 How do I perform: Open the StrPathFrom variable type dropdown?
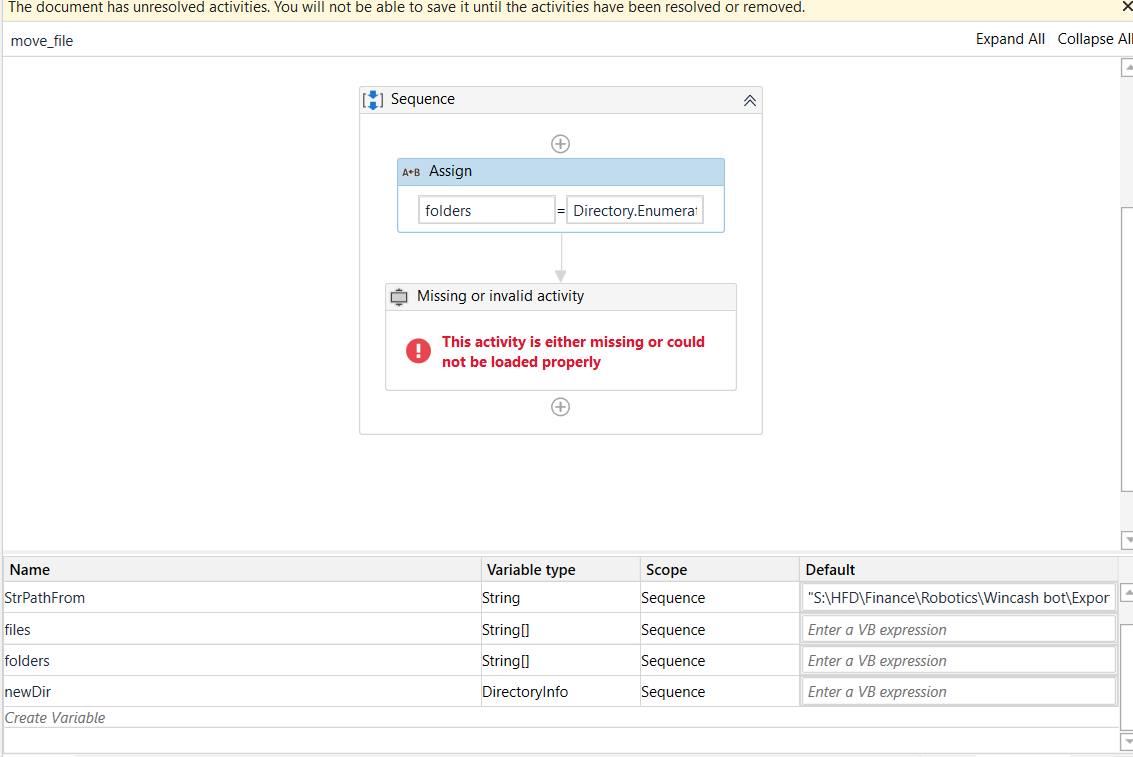(x=559, y=598)
